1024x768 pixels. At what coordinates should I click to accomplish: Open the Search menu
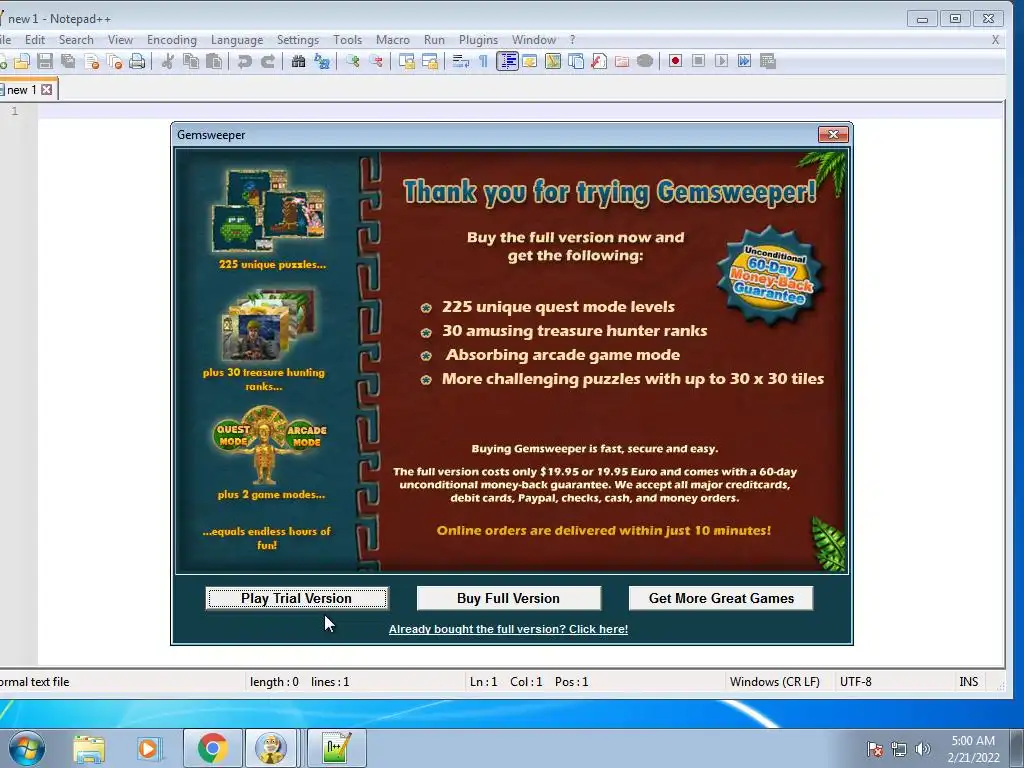76,40
